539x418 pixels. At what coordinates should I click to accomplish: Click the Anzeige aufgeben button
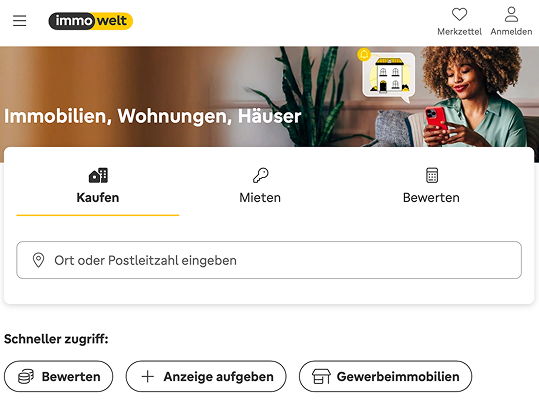click(206, 376)
